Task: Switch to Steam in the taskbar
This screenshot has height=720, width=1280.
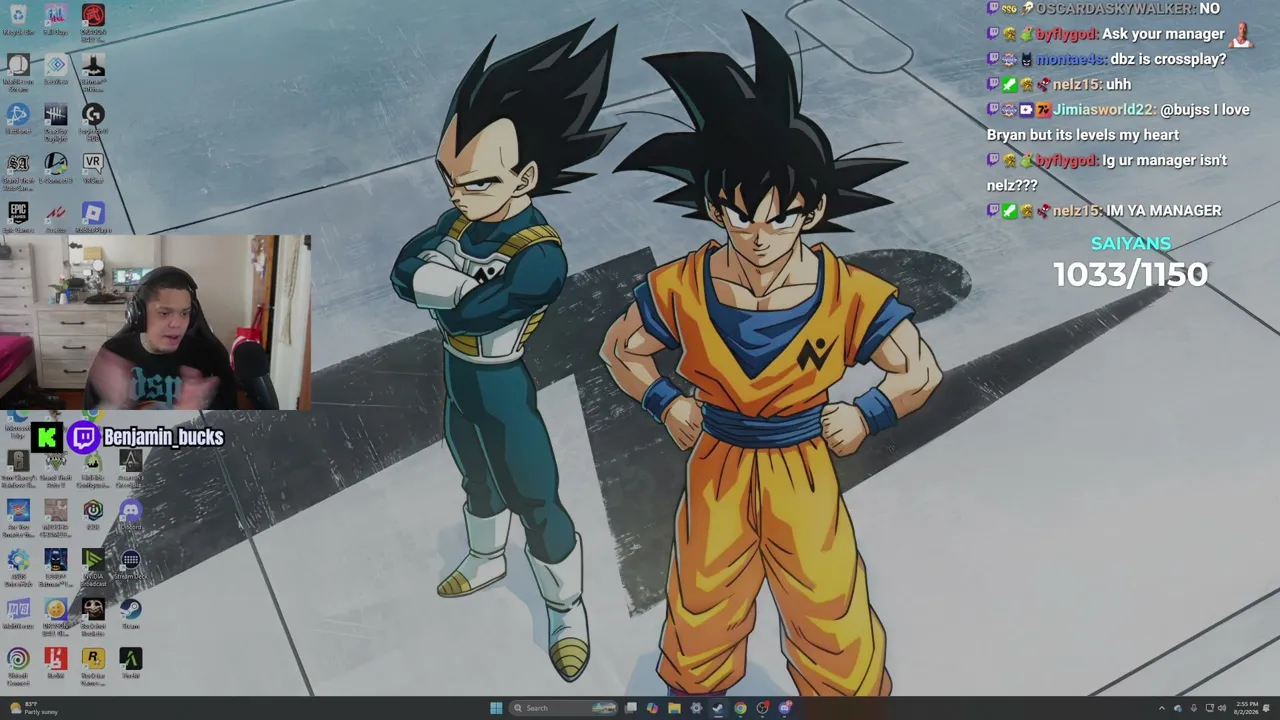Action: 718,708
